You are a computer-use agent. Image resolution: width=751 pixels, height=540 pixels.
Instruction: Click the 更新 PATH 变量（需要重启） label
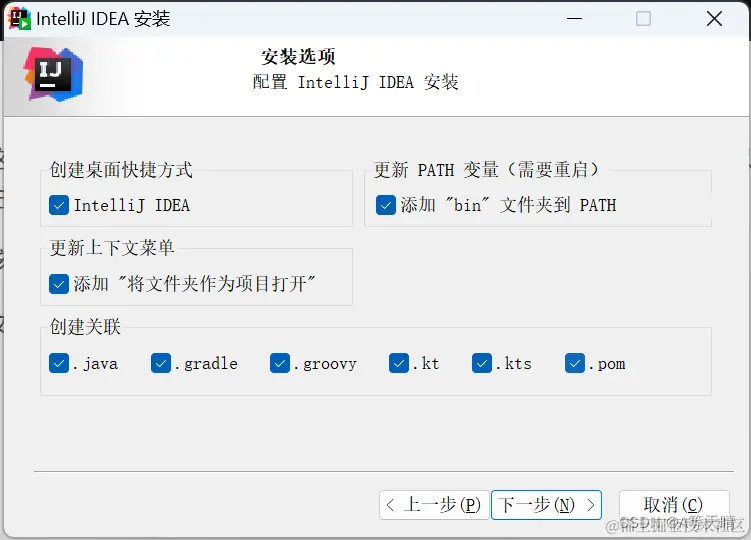click(487, 170)
